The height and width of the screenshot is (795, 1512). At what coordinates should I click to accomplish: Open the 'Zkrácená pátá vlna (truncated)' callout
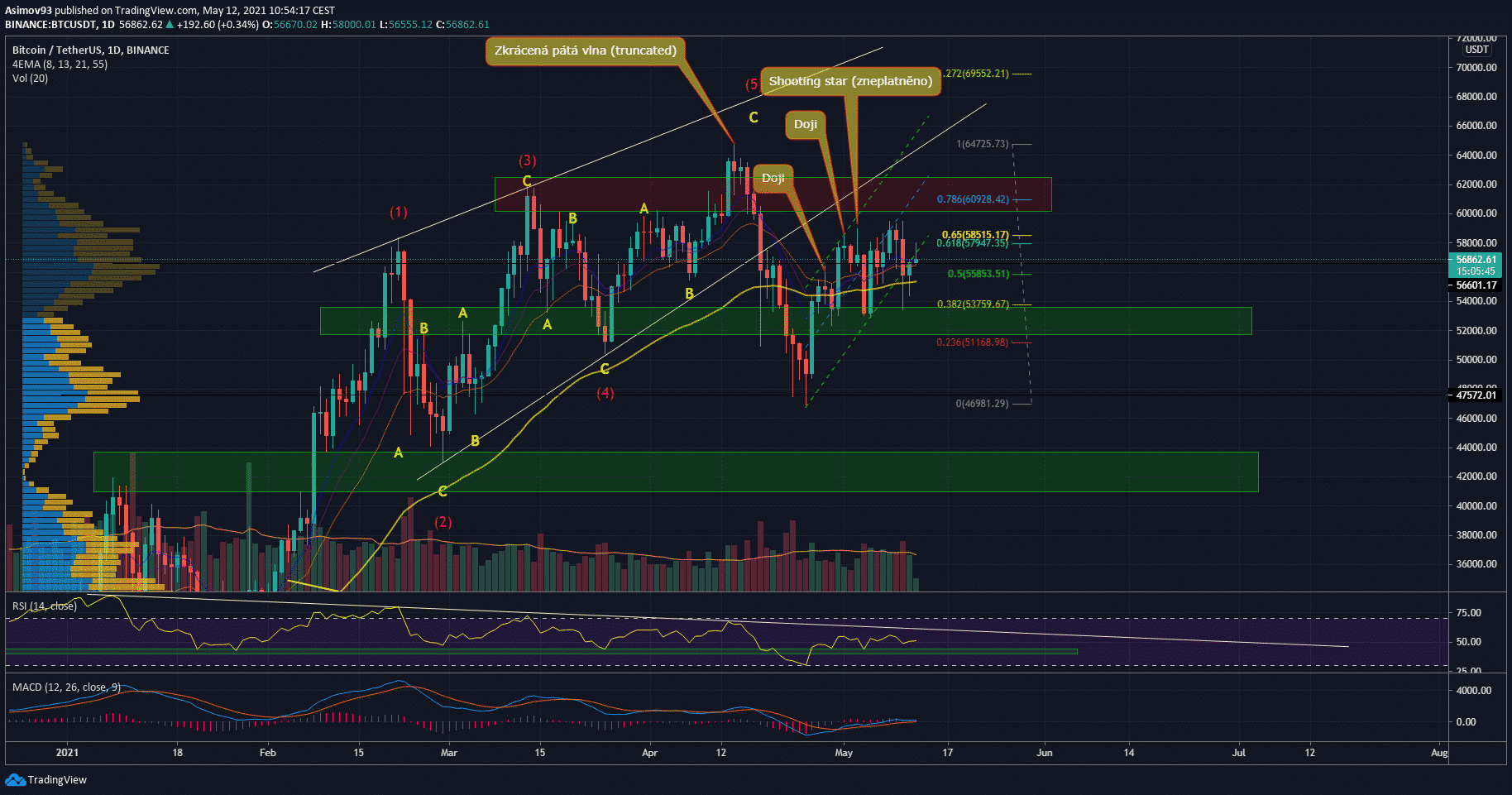[x=585, y=50]
